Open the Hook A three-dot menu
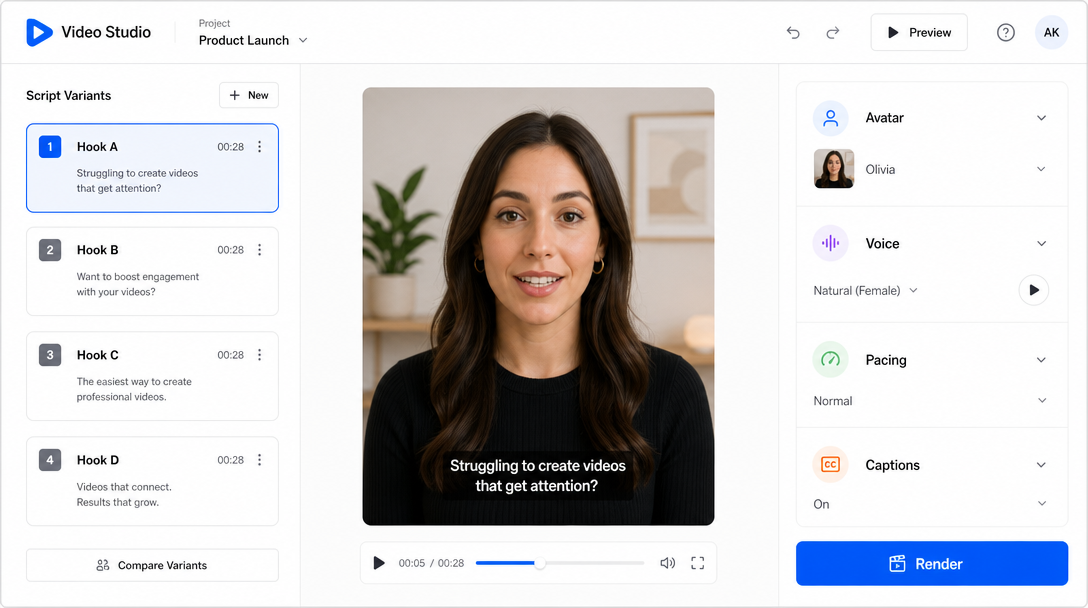The height and width of the screenshot is (608, 1088). click(260, 146)
